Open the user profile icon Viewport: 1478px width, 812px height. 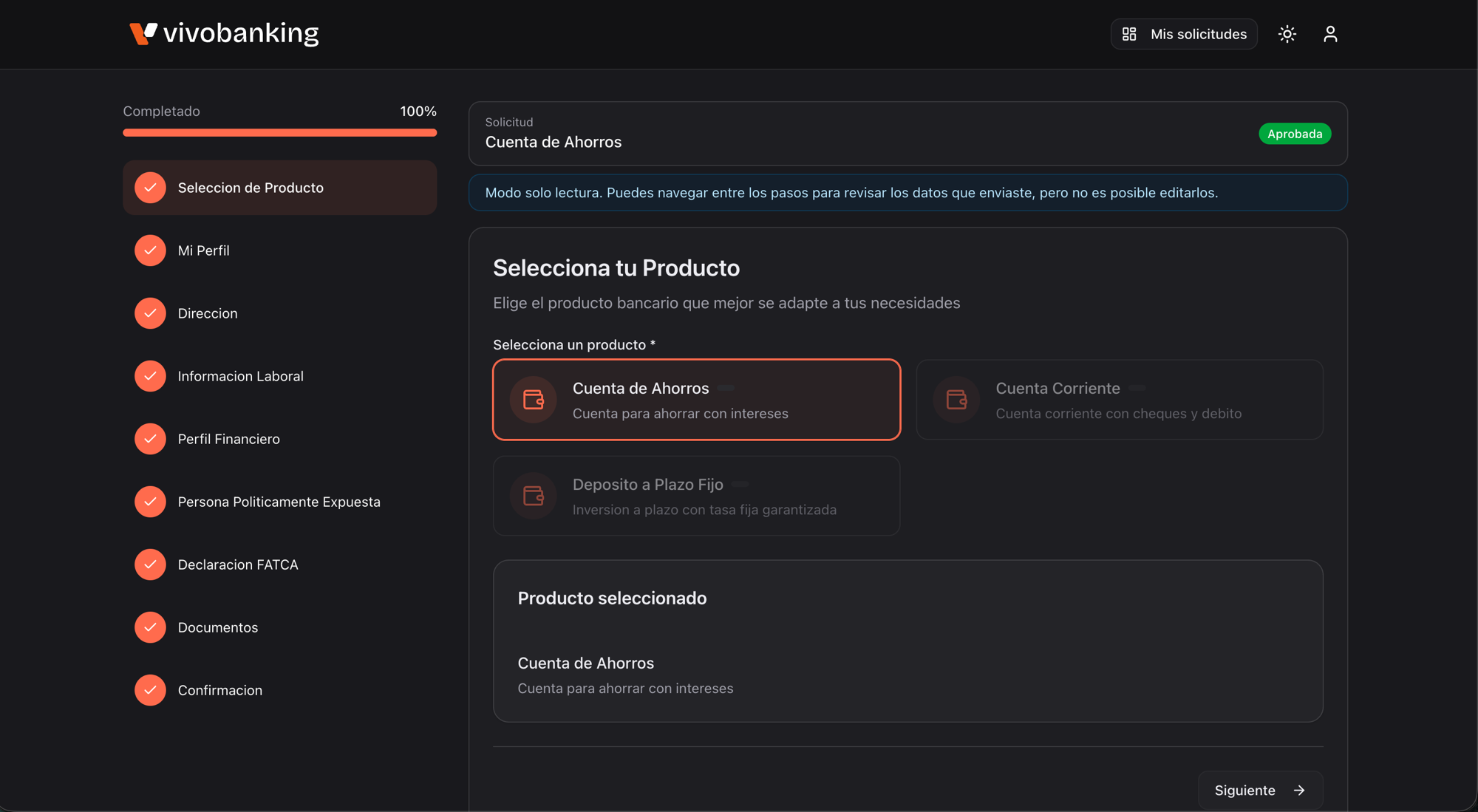[1330, 34]
